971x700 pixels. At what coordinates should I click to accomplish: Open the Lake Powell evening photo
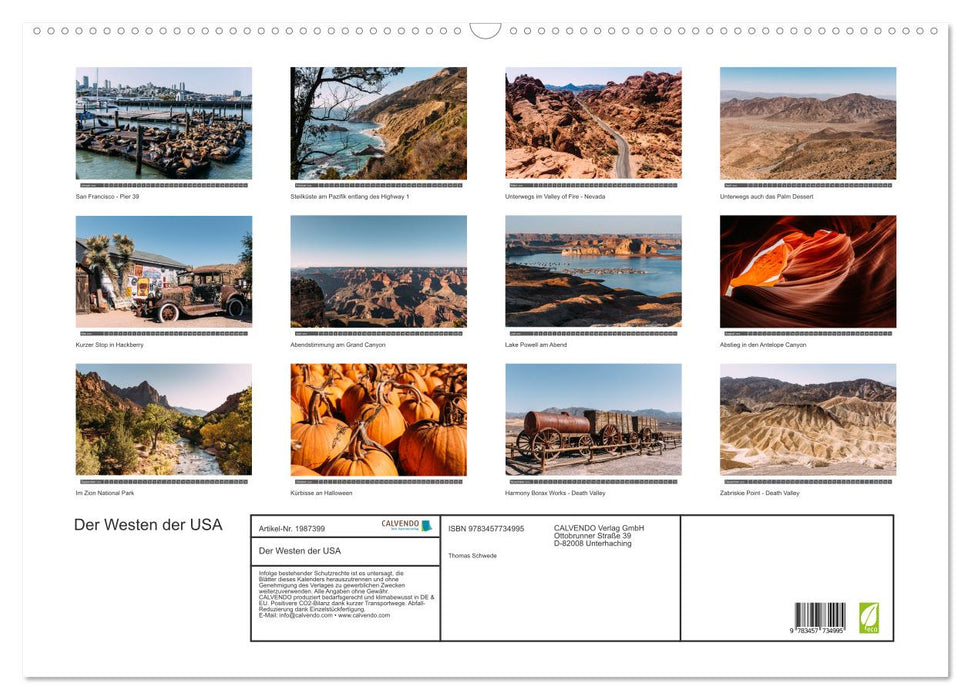593,271
